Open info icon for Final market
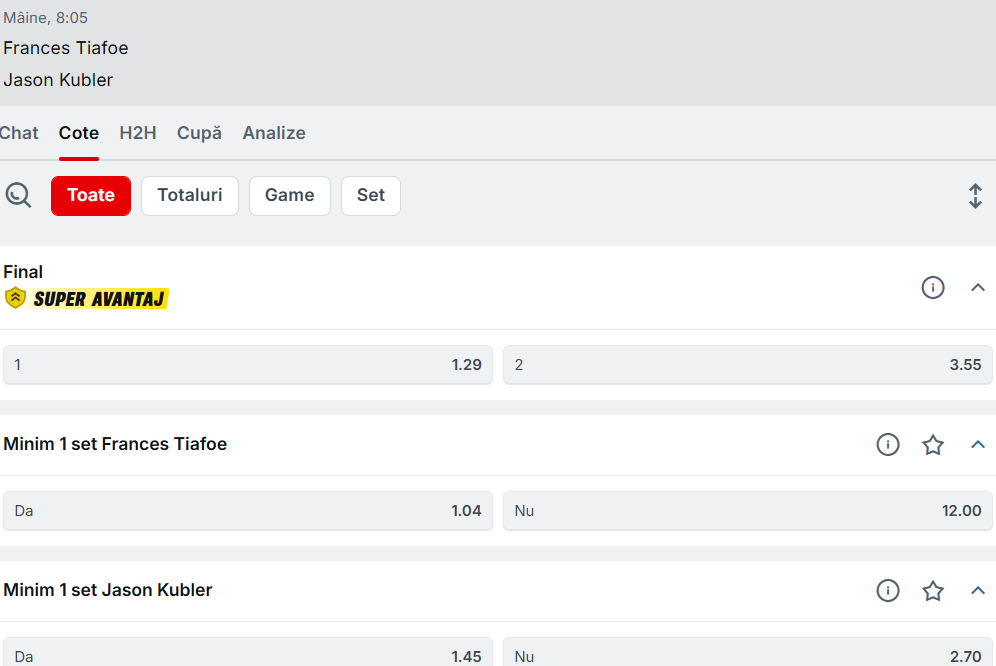The width and height of the screenshot is (996, 666). coord(932,288)
